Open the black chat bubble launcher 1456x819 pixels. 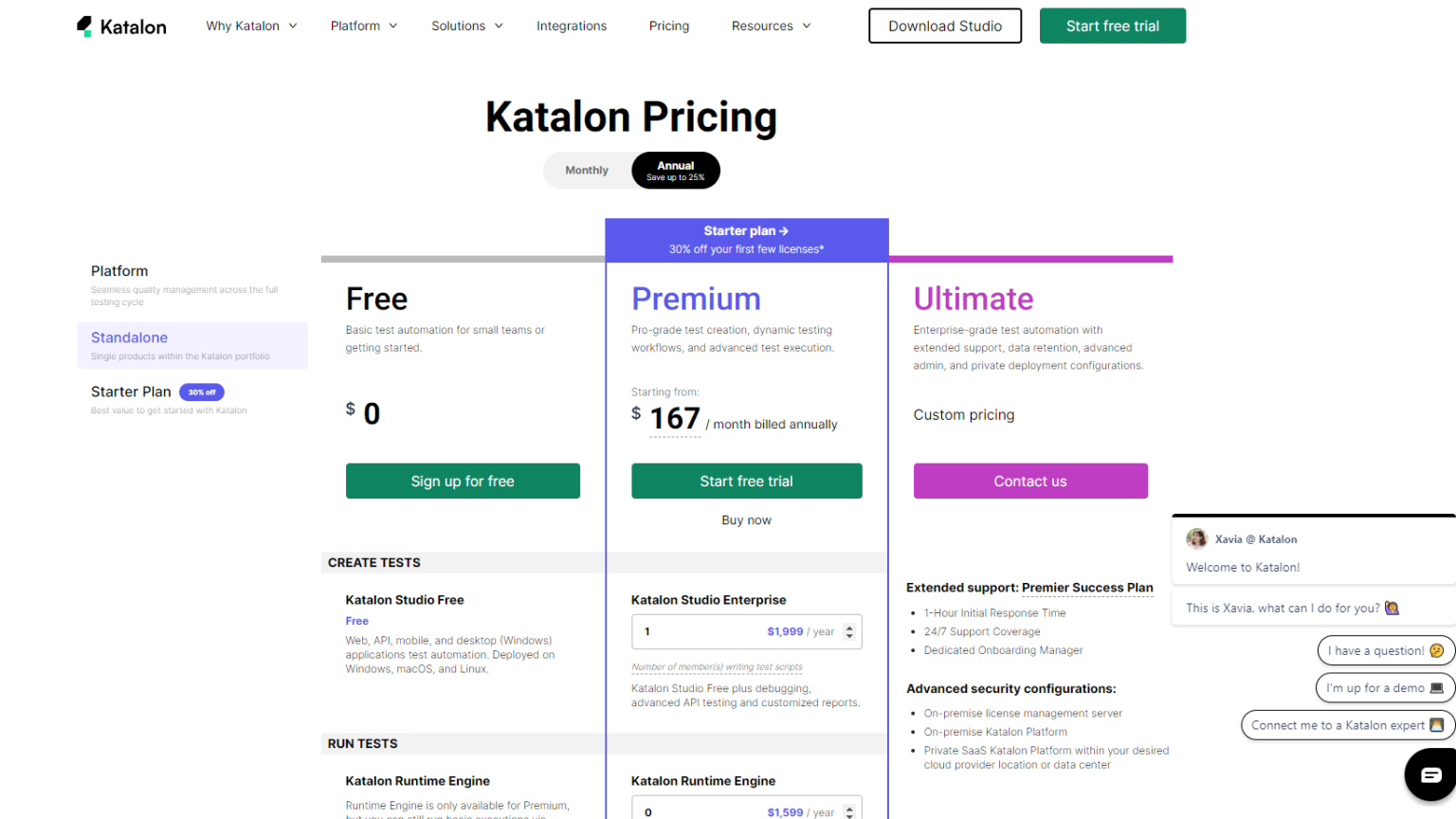pos(1430,774)
